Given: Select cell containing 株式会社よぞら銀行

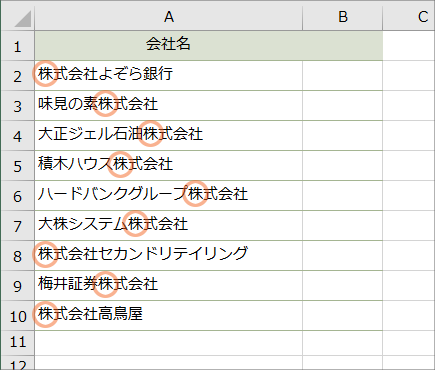Looking at the screenshot, I should [168, 76].
